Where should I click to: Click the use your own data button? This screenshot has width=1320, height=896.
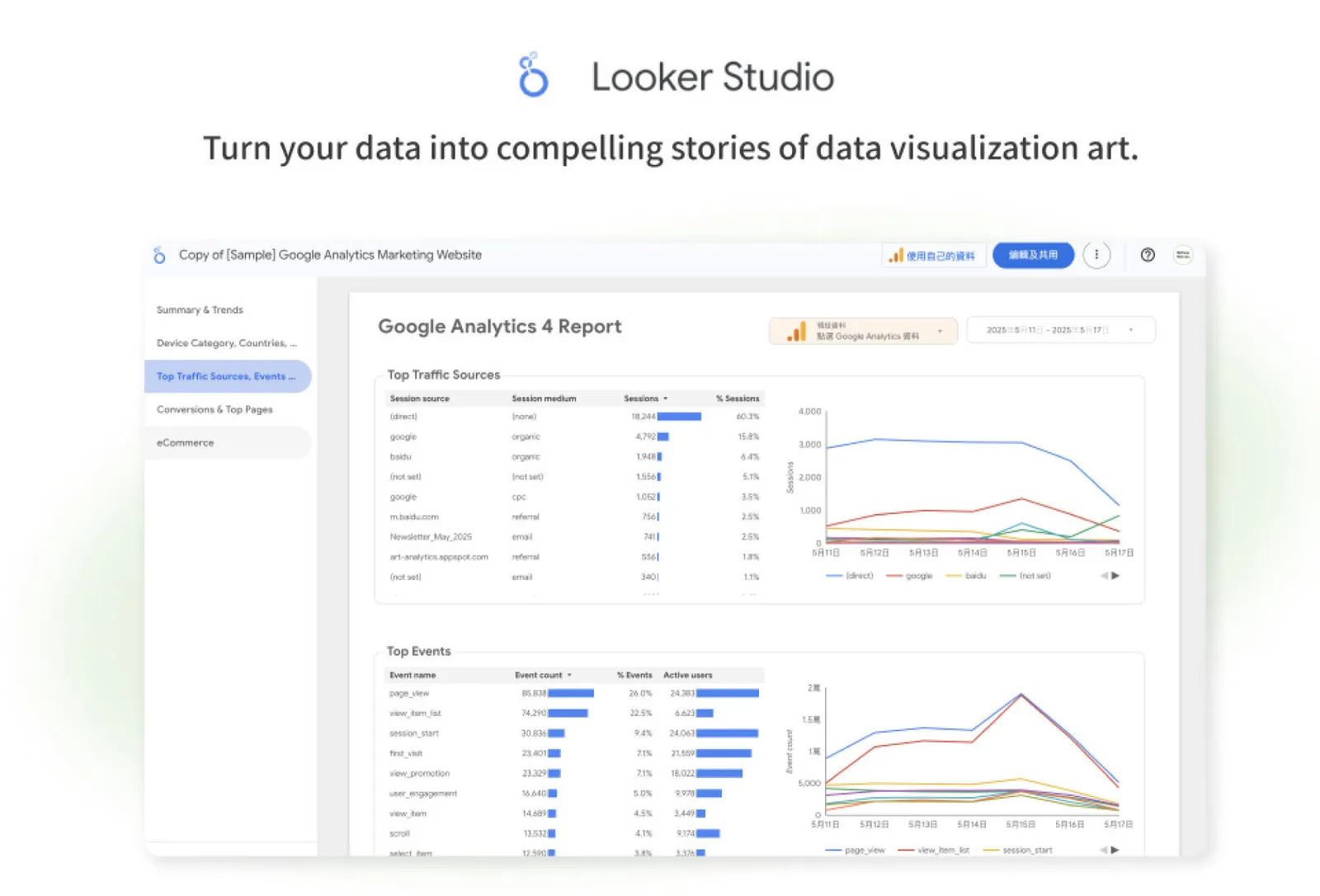(x=933, y=256)
